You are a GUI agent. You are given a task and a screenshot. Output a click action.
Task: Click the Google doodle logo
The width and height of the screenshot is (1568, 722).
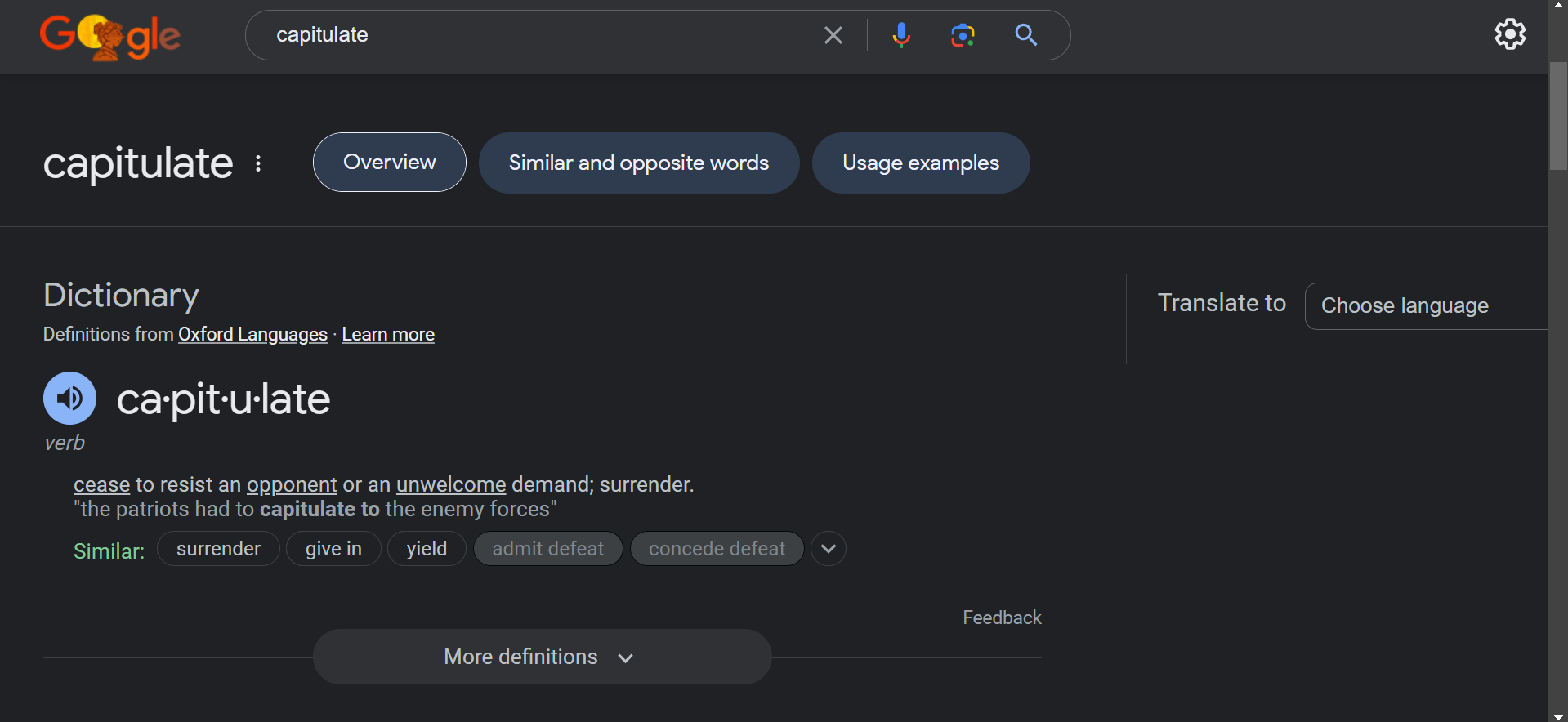(x=109, y=37)
